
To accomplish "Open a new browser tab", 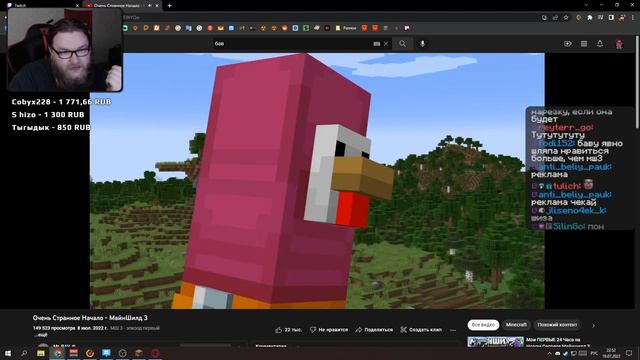I will click(169, 6).
